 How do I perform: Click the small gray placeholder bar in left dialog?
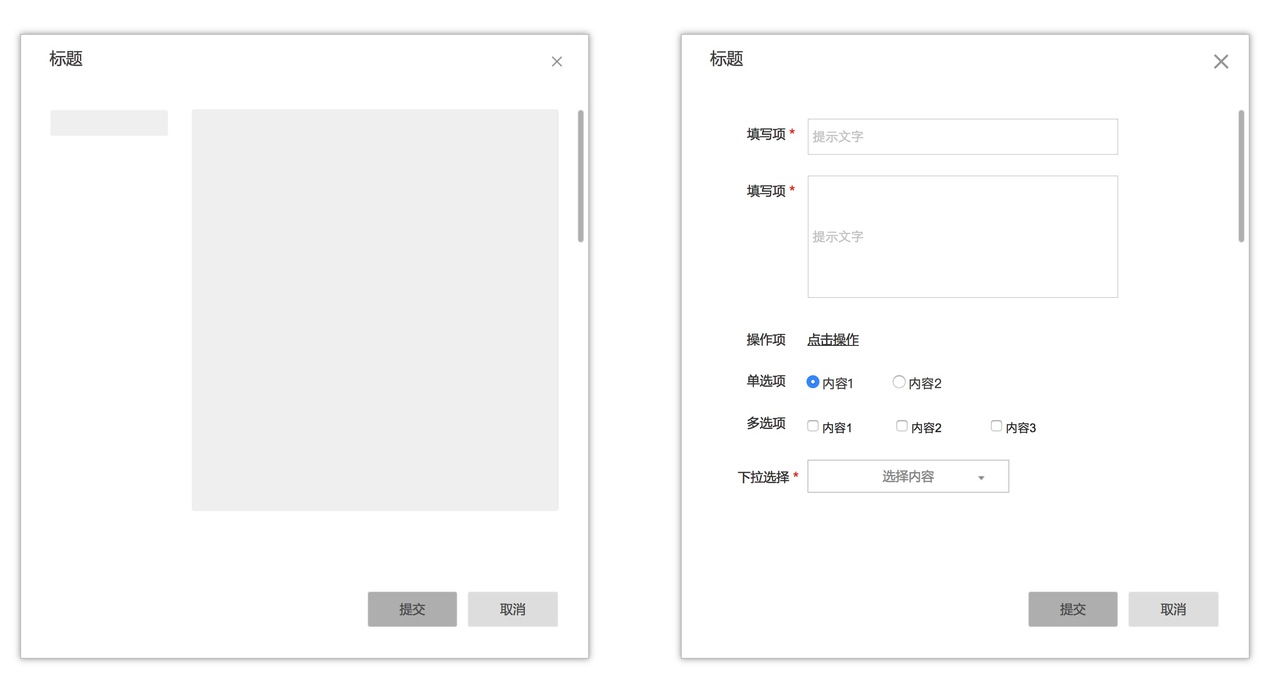coord(109,123)
